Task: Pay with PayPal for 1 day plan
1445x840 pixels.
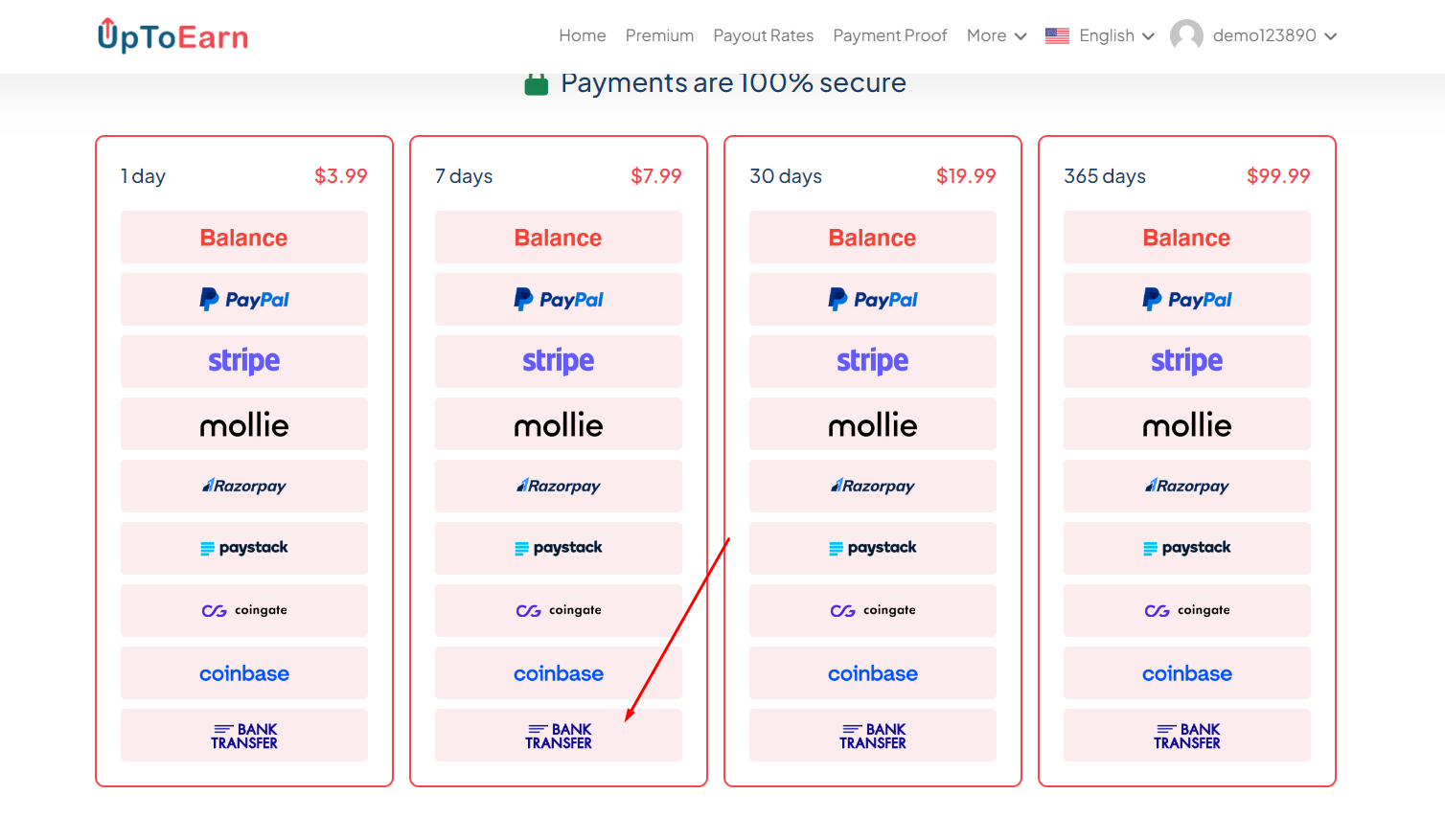Action: [x=244, y=300]
